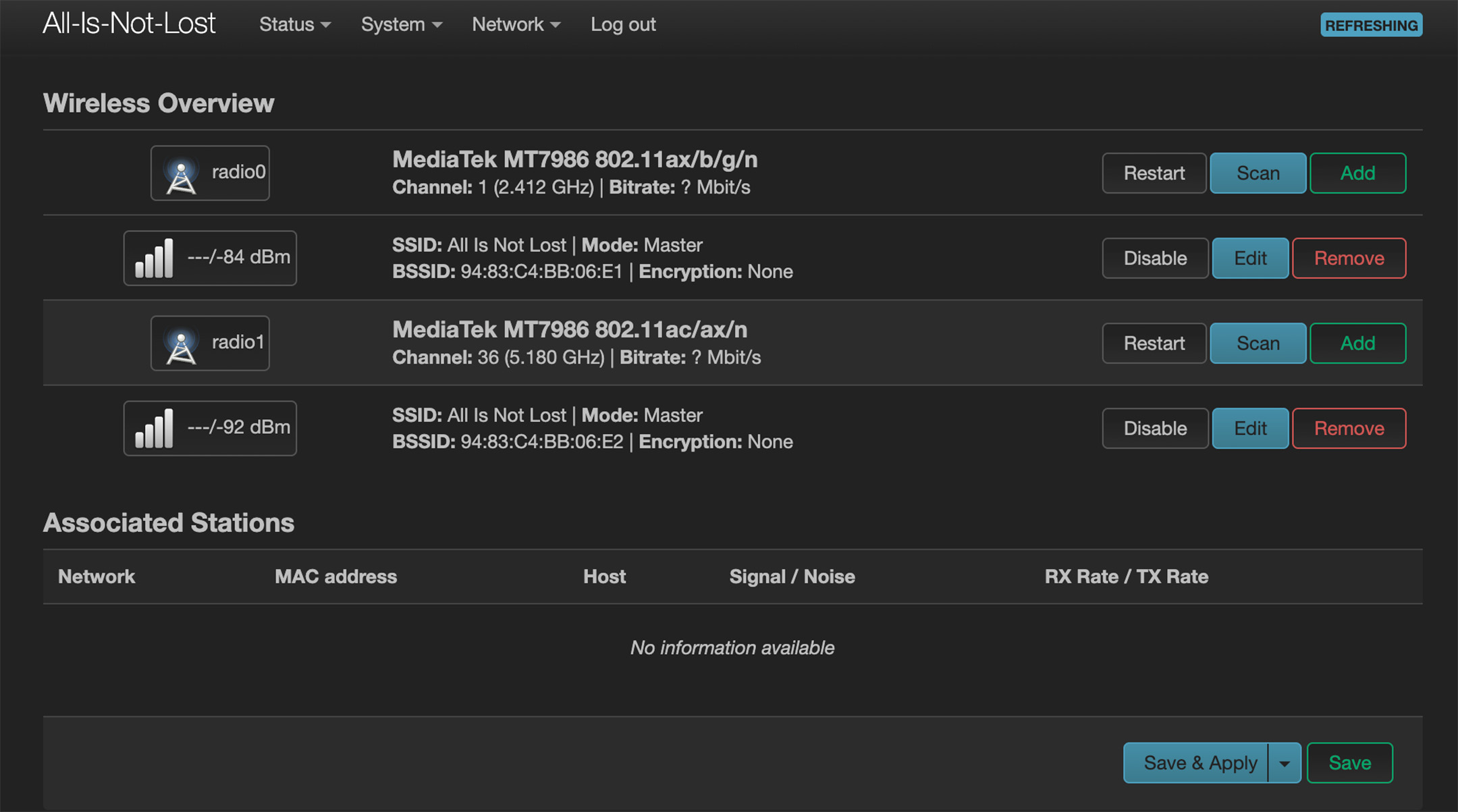Click the REFRESHING status indicator
Viewport: 1458px width, 812px height.
pos(1370,24)
